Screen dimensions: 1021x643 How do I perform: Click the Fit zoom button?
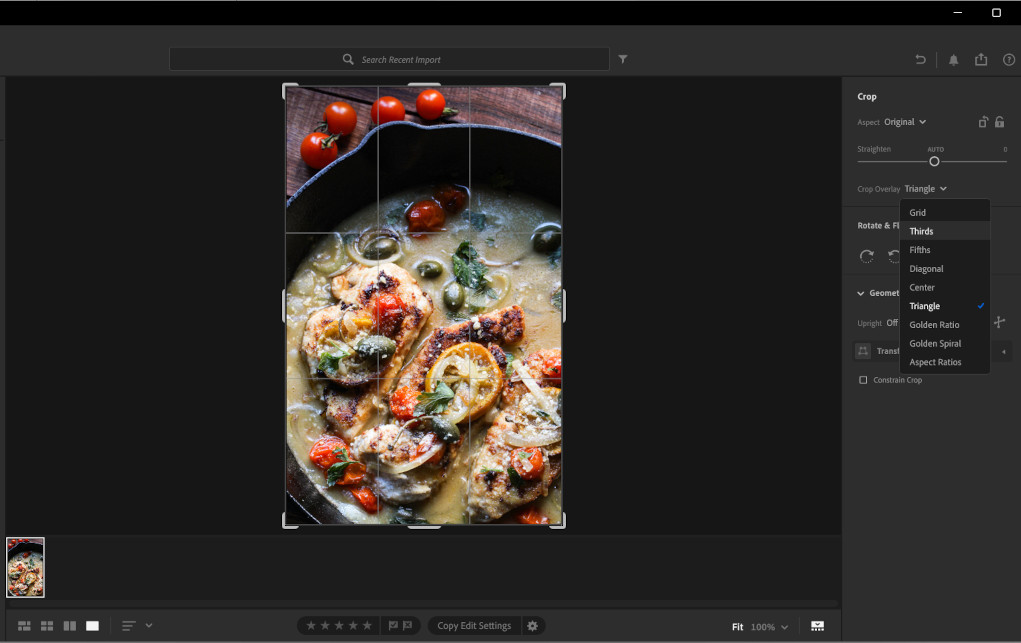coord(737,627)
